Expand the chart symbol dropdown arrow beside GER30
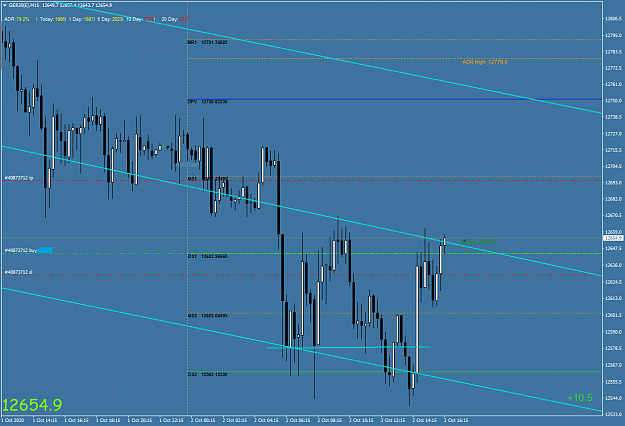This screenshot has width=625, height=426. [5, 5]
